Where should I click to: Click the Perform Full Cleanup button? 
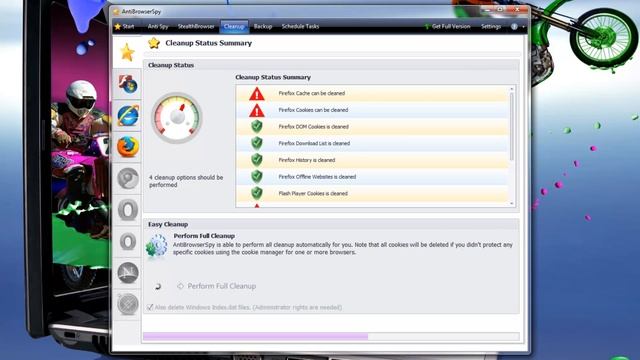(217, 286)
